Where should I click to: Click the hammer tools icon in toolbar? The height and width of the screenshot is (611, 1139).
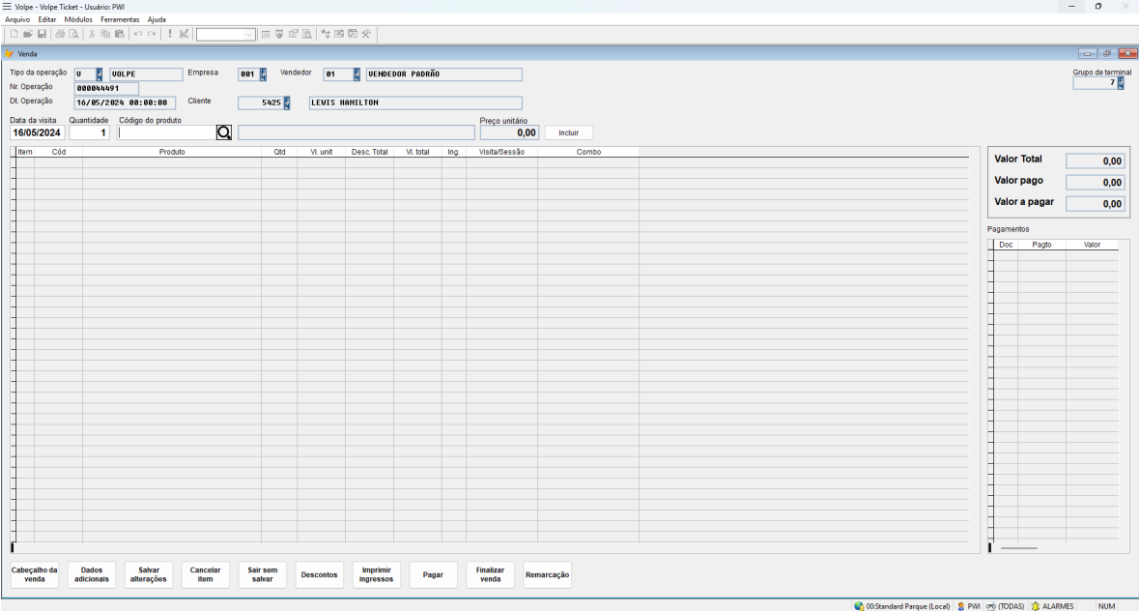pyautogui.click(x=367, y=34)
